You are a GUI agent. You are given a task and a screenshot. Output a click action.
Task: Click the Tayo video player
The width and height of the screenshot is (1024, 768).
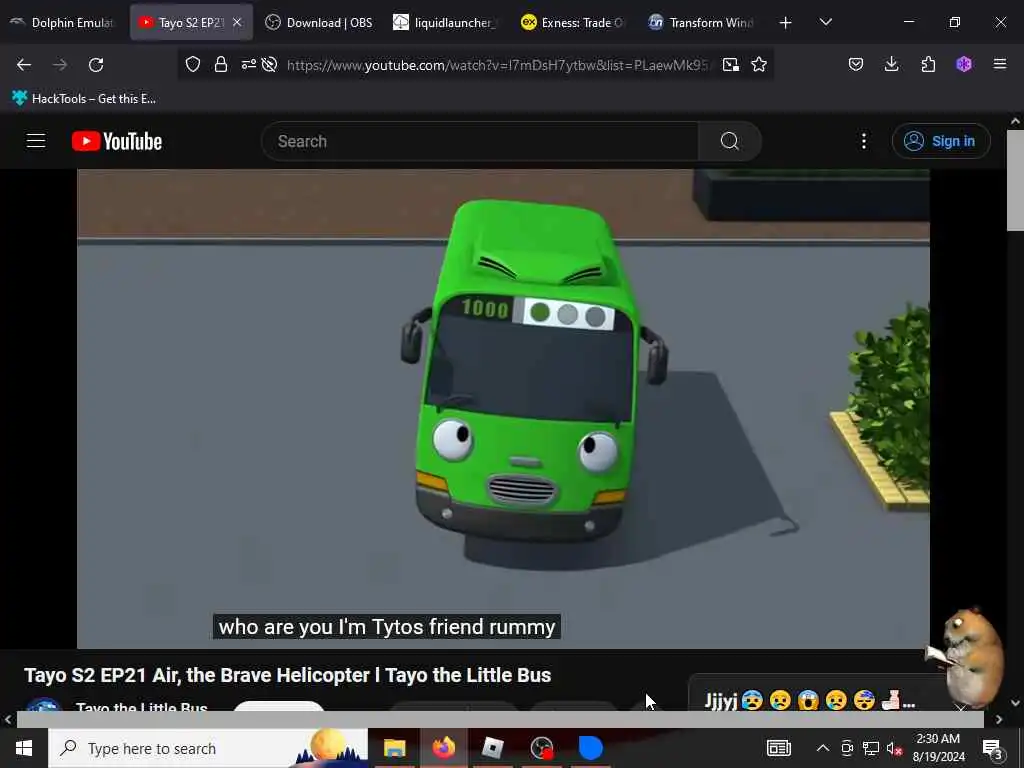point(503,409)
